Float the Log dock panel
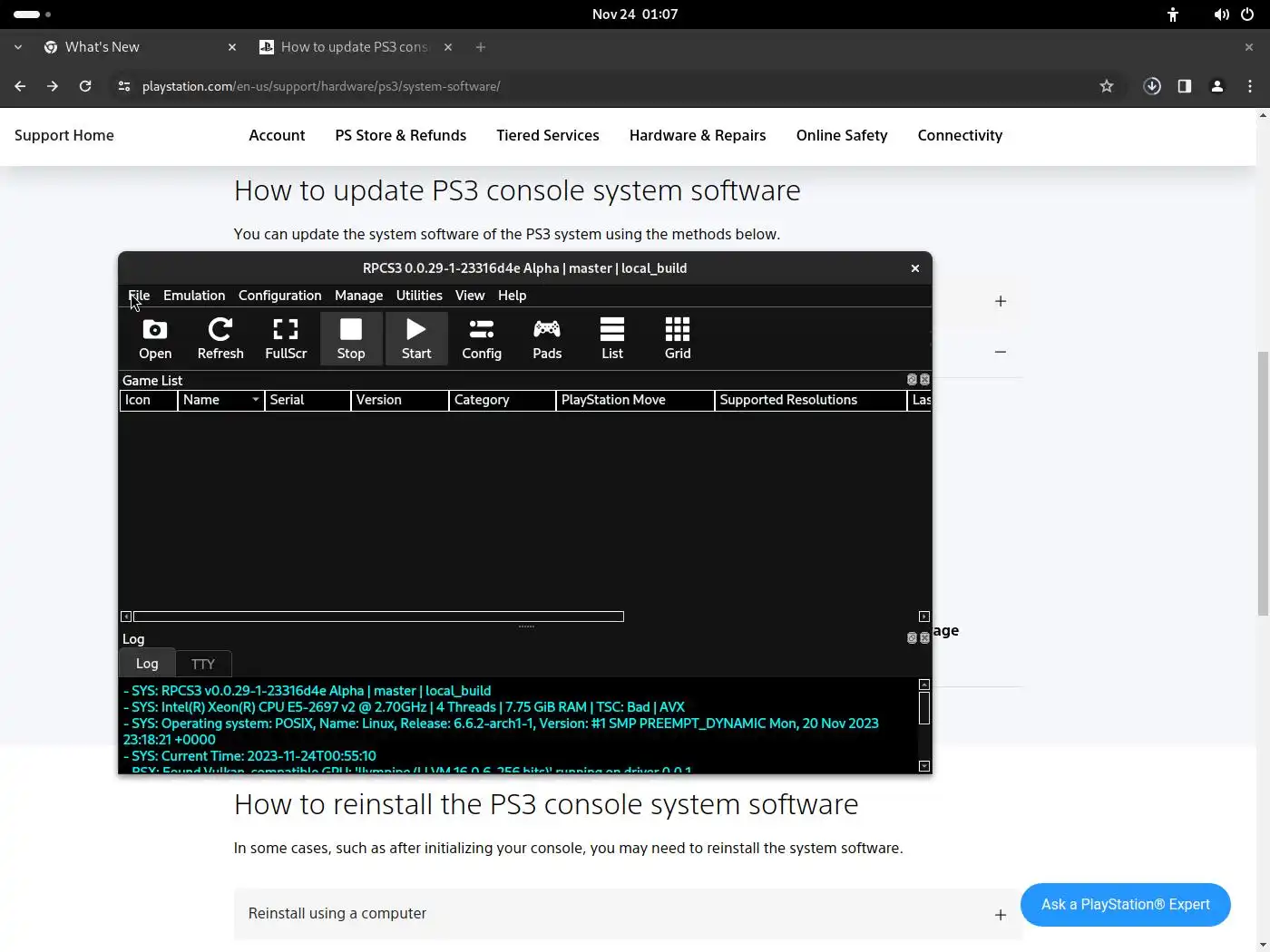The width and height of the screenshot is (1270, 952). point(912,638)
